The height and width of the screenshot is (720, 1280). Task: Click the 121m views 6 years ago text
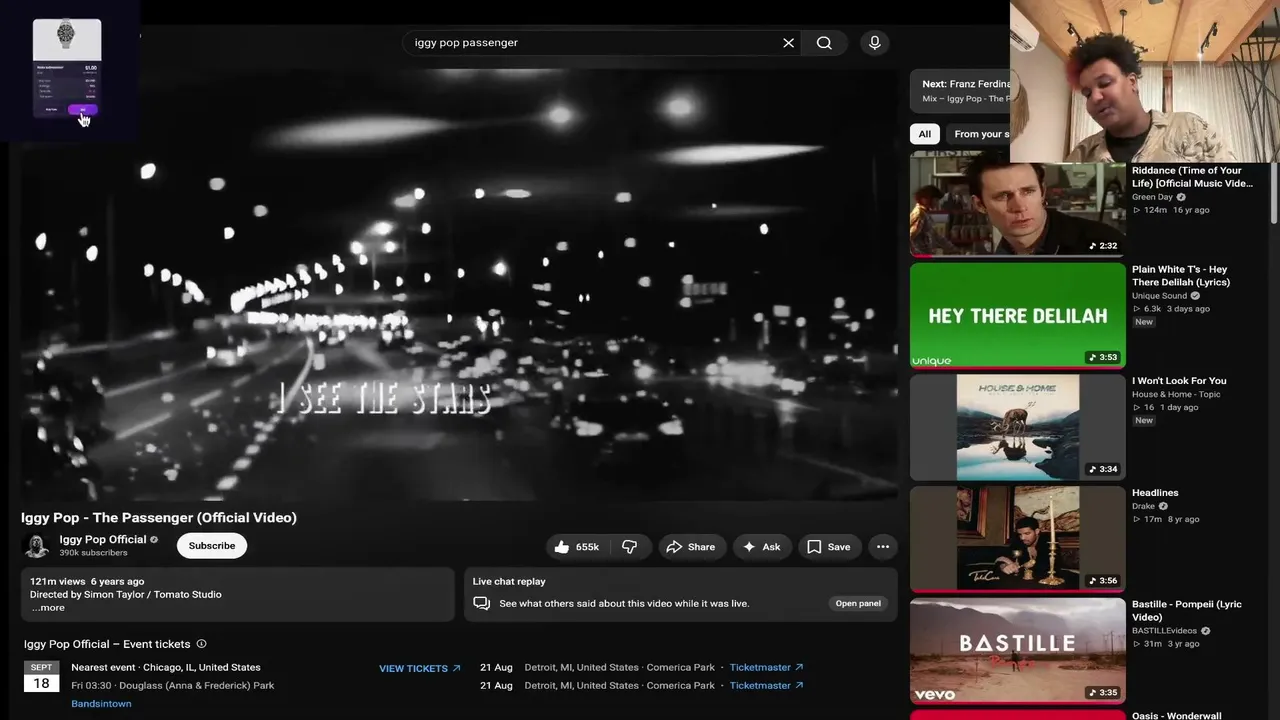[87, 582]
